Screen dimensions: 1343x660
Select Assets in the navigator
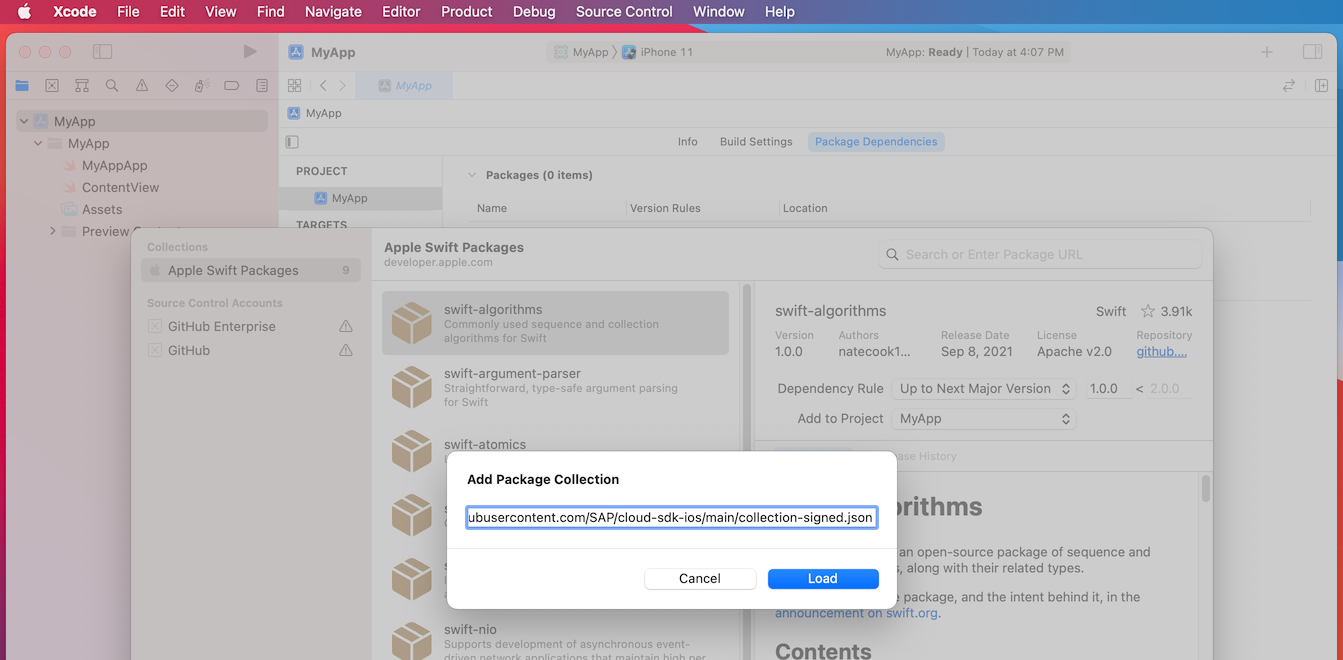point(101,209)
